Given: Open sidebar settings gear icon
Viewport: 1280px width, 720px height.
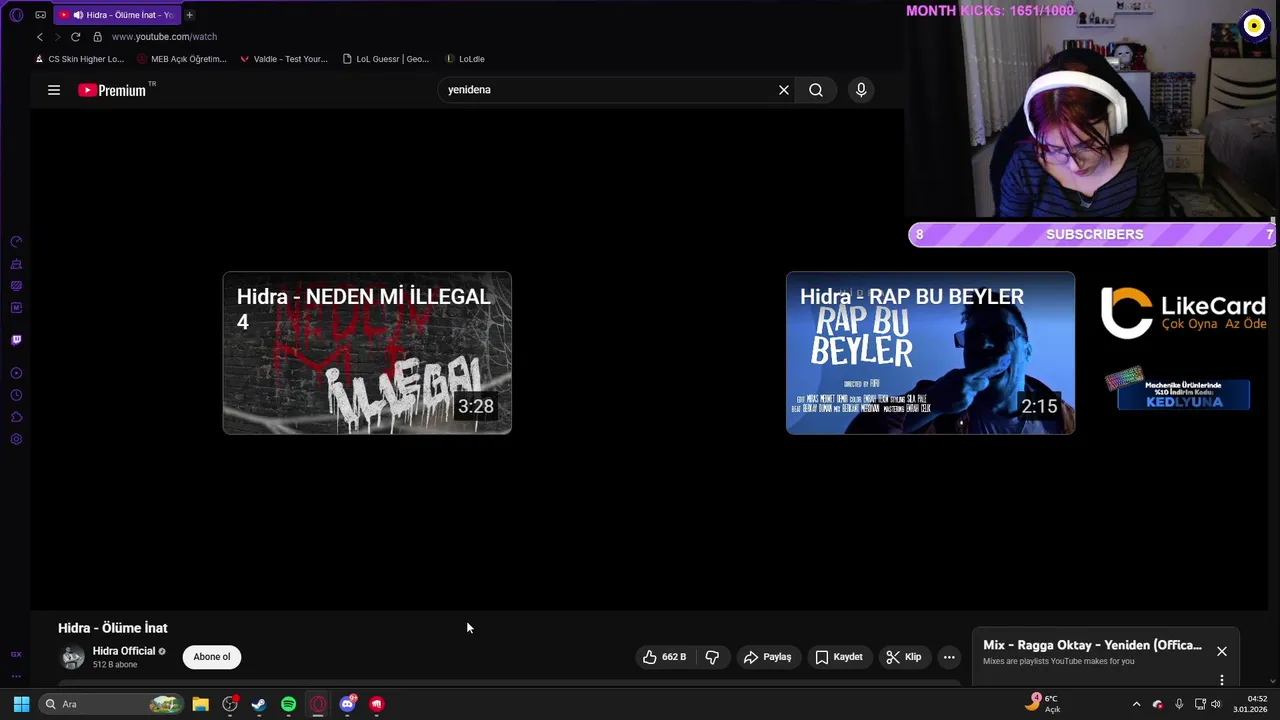Looking at the screenshot, I should click(16, 439).
